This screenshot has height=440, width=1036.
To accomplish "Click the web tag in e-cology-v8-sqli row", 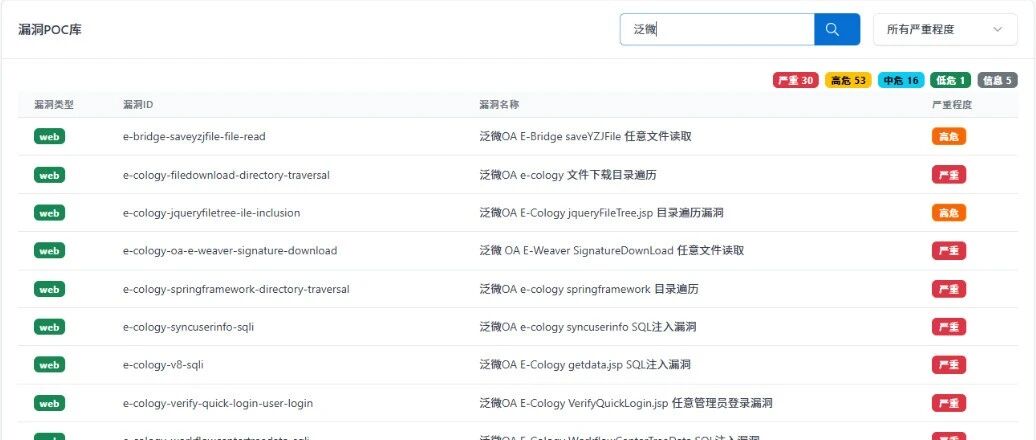I will point(50,365).
